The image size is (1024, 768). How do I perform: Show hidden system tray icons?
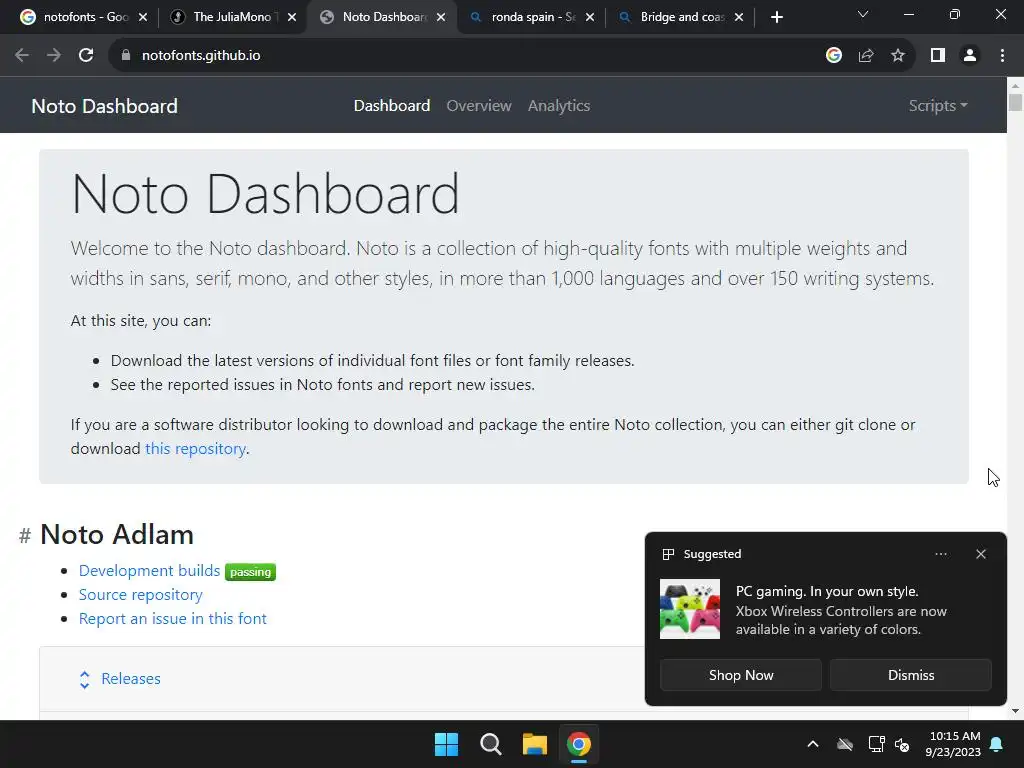(x=813, y=744)
